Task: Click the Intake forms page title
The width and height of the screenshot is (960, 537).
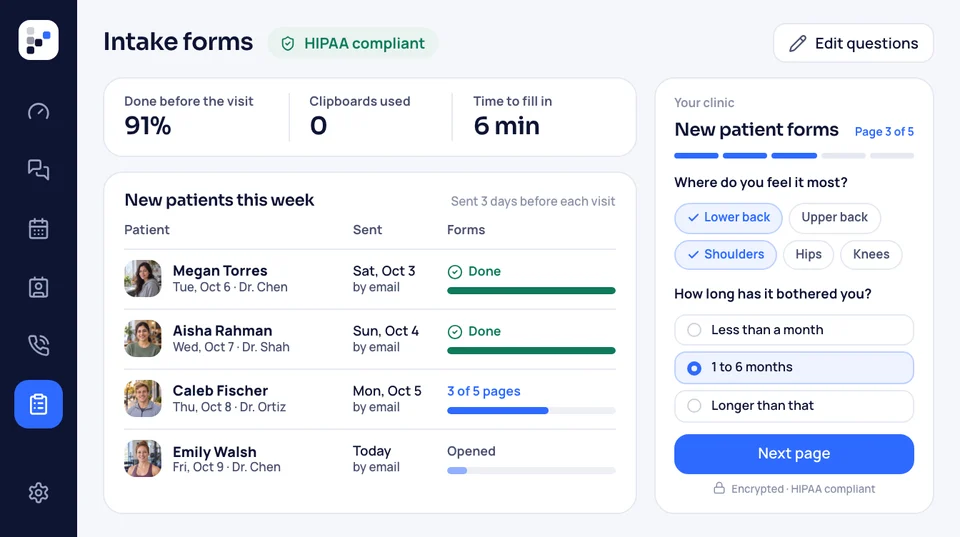Action: (x=178, y=42)
